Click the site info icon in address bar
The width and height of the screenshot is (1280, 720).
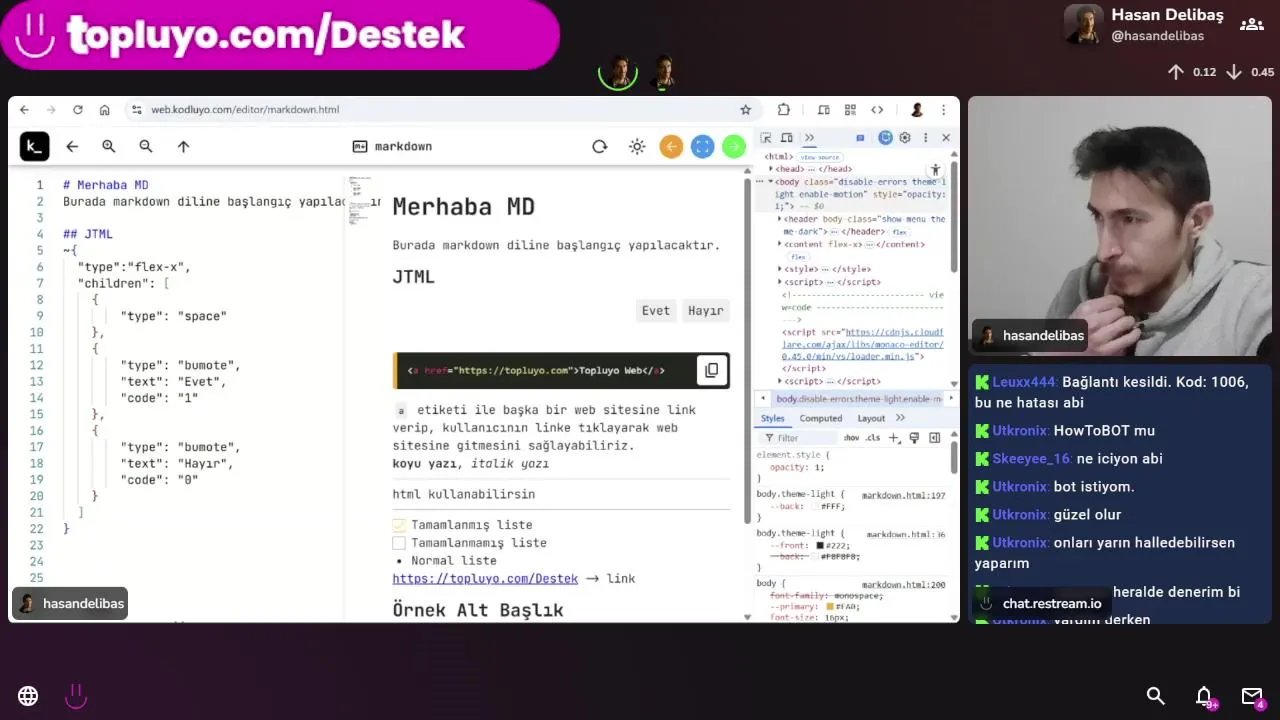click(136, 110)
